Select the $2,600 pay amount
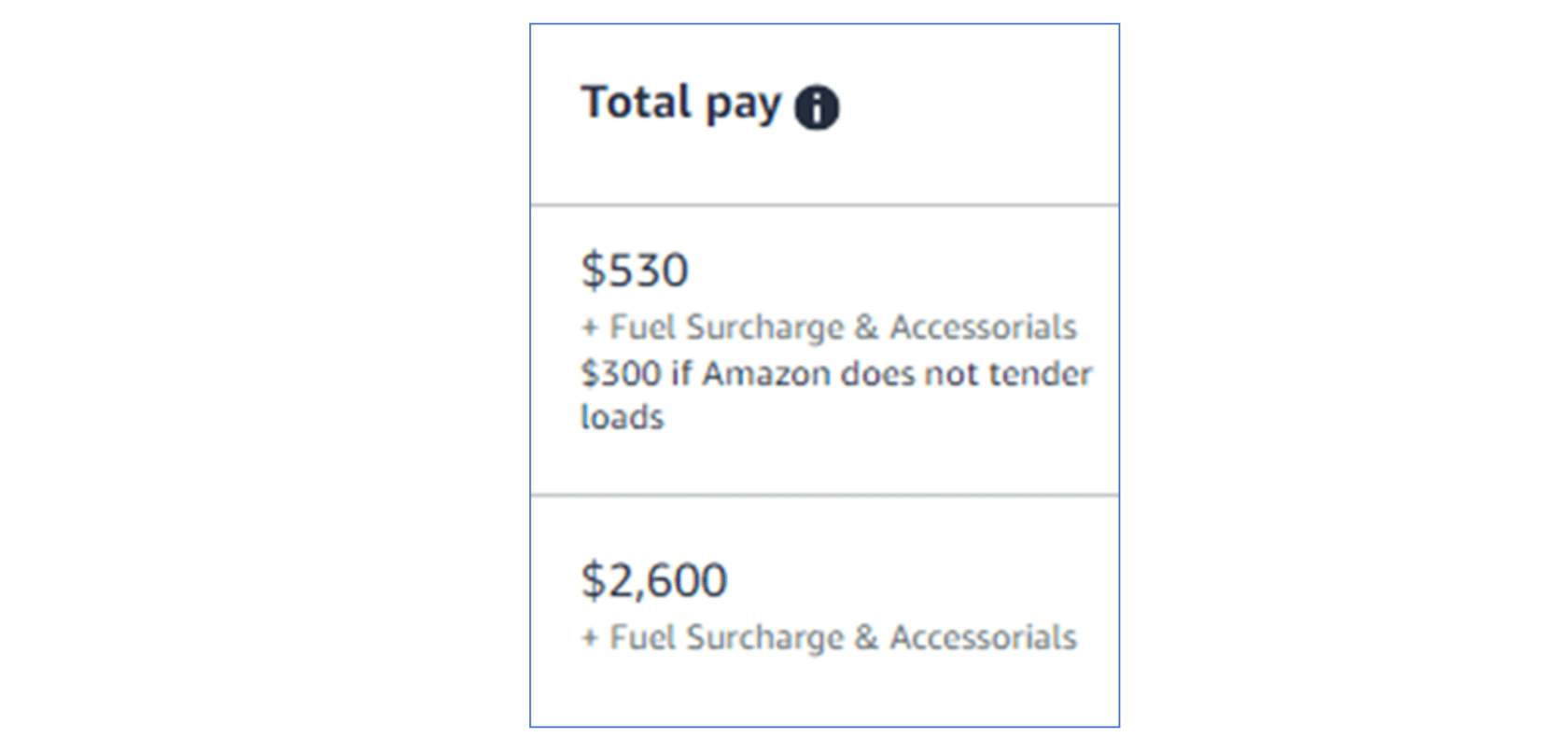The width and height of the screenshot is (1568, 751). pyautogui.click(x=653, y=578)
